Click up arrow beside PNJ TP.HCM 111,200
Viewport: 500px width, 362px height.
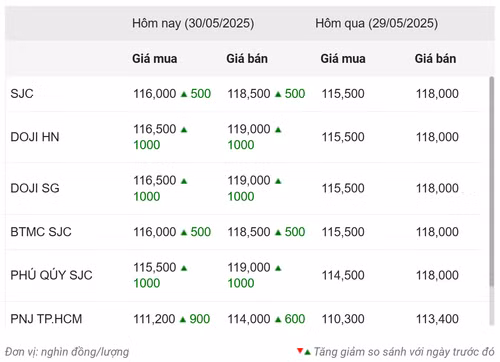tap(183, 319)
